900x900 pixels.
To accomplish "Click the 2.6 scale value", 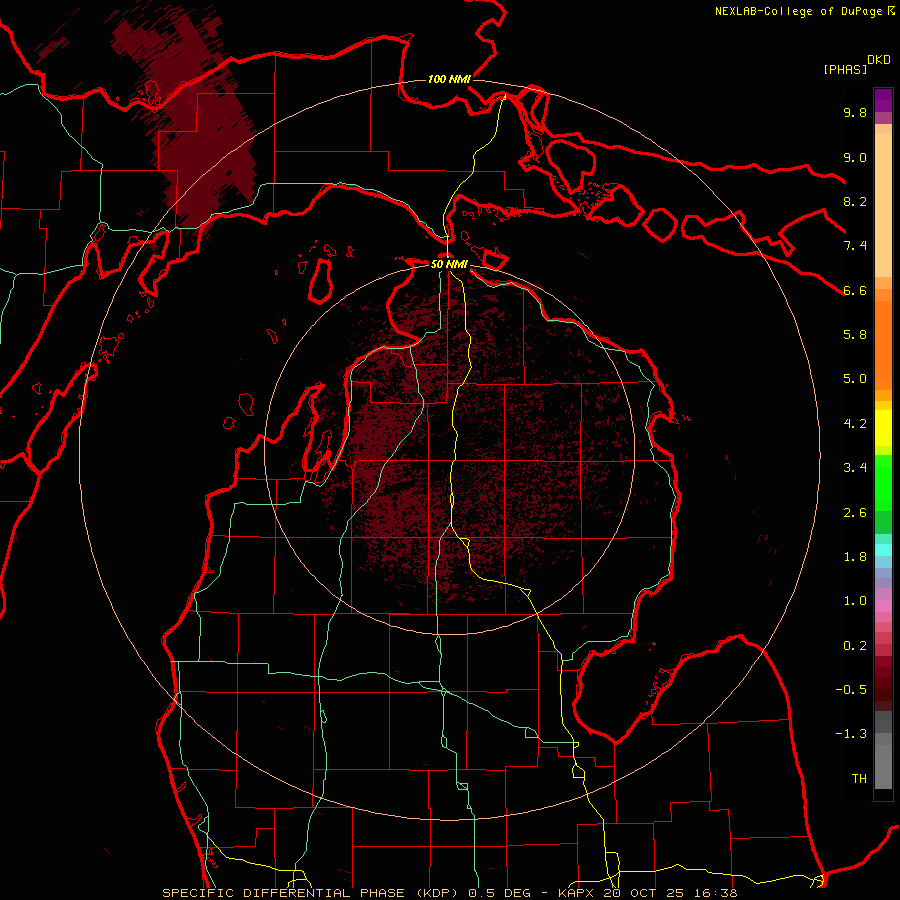I will 855,513.
